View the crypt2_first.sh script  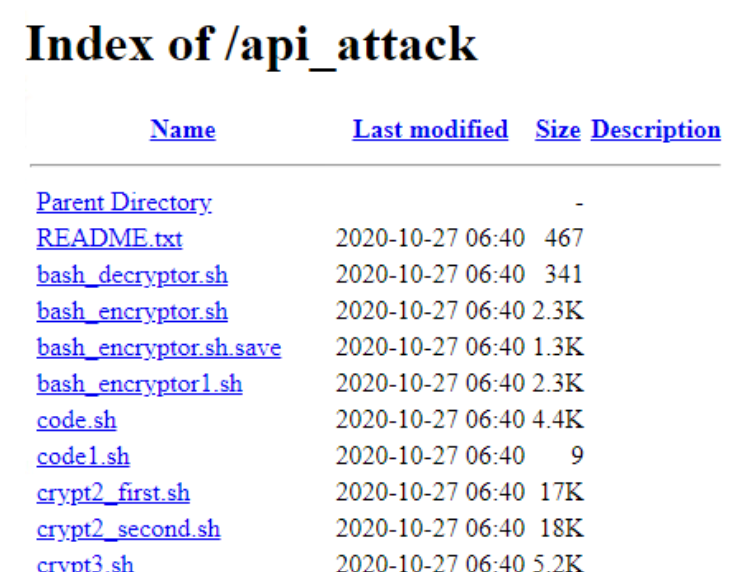[x=113, y=493]
